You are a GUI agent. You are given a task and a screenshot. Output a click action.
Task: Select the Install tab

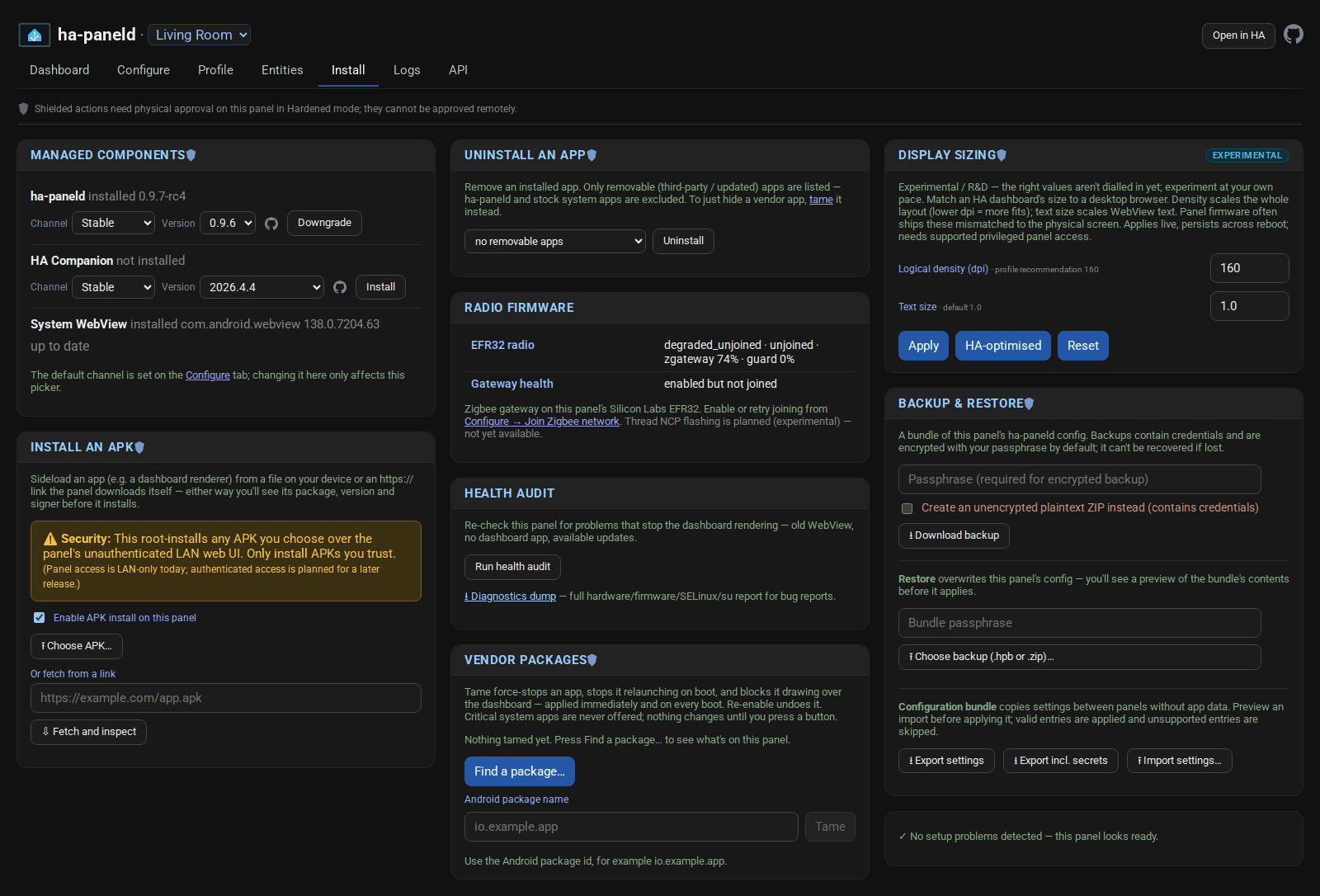click(348, 70)
